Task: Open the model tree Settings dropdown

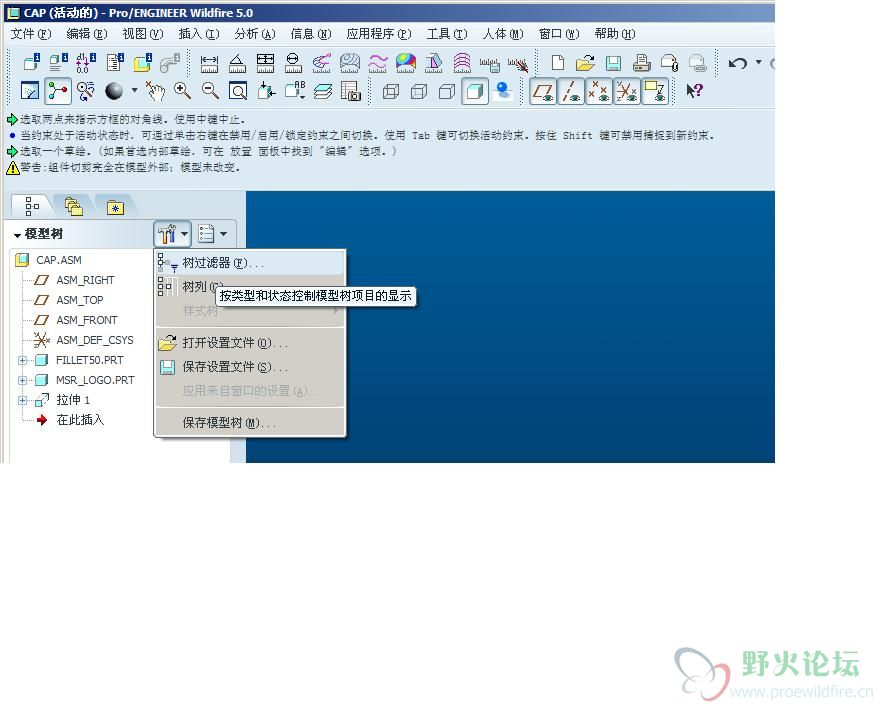Action: (x=172, y=234)
